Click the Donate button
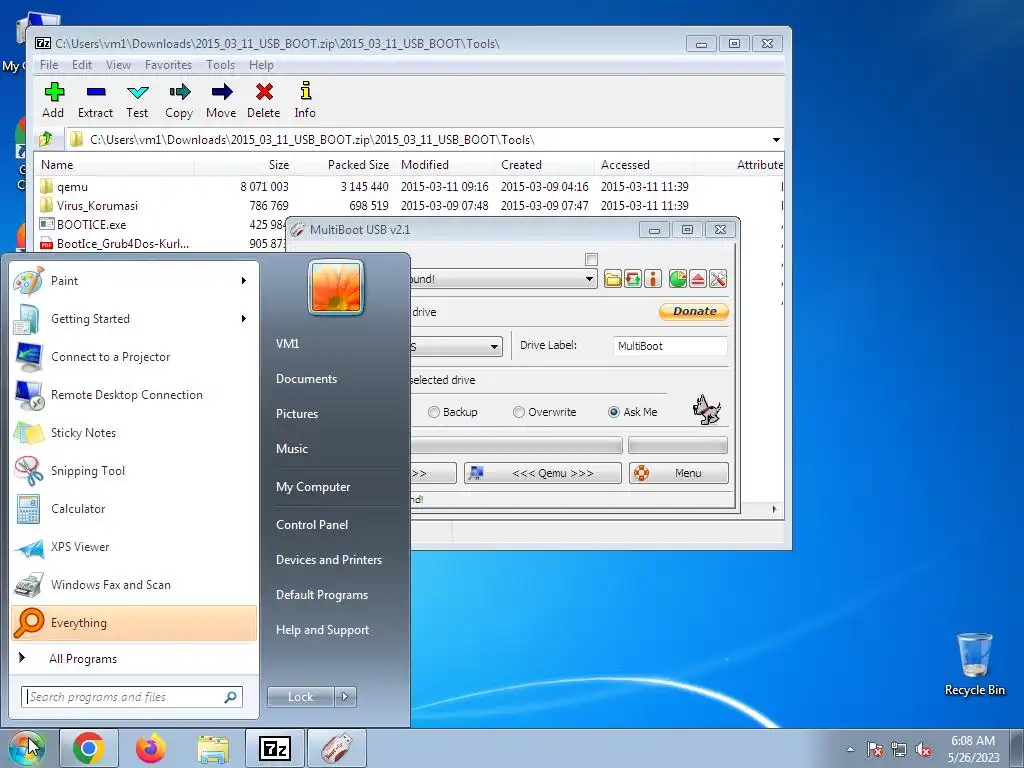The height and width of the screenshot is (768, 1024). click(694, 312)
